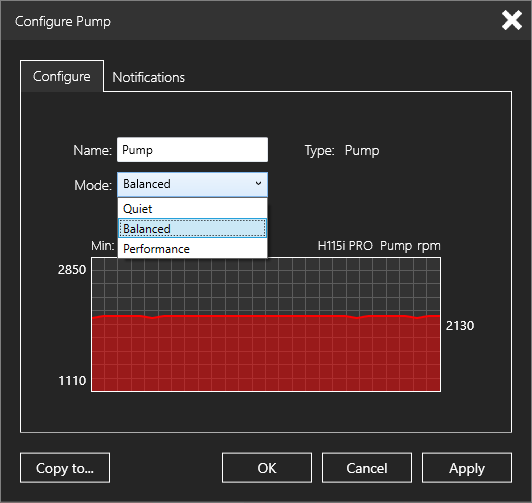Click the Copy to... button

pyautogui.click(x=65, y=468)
